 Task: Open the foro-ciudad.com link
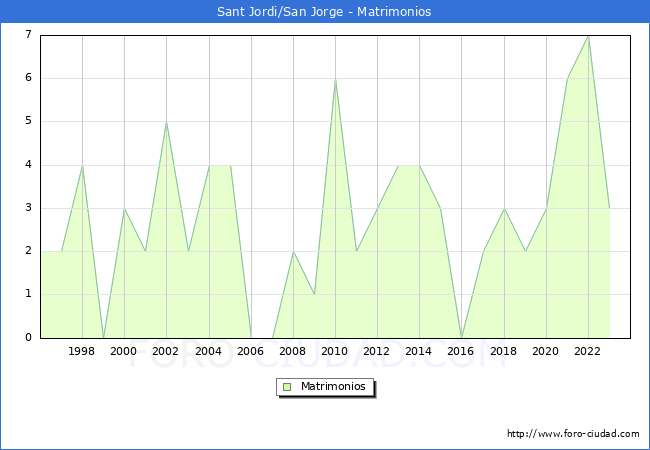(x=573, y=434)
